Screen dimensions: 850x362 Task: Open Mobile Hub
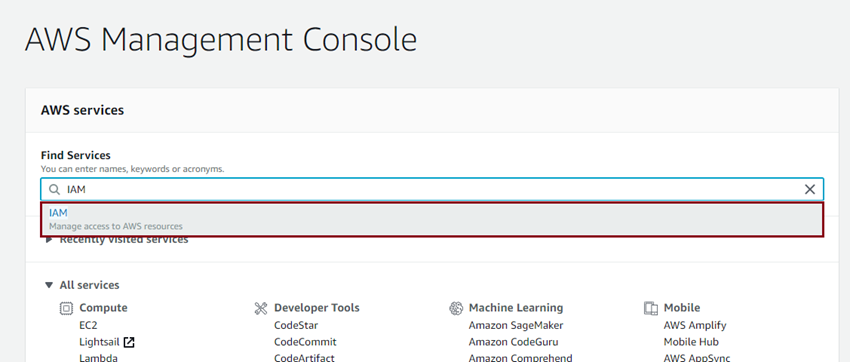[691, 342]
